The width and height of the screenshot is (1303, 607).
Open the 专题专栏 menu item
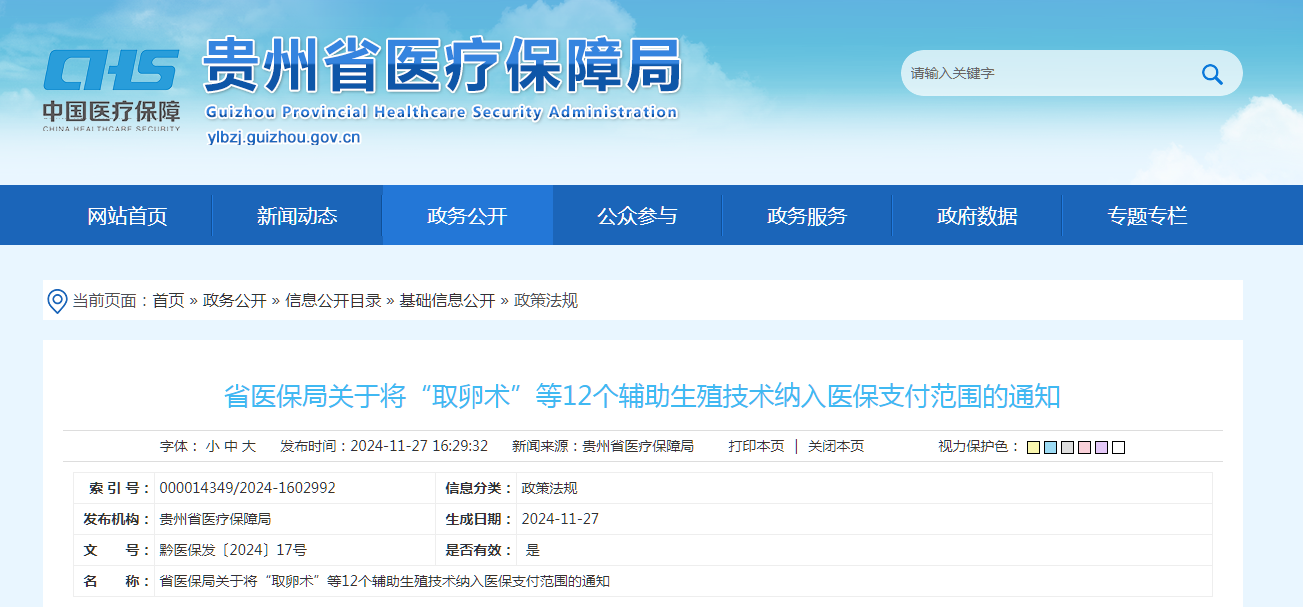point(1147,215)
